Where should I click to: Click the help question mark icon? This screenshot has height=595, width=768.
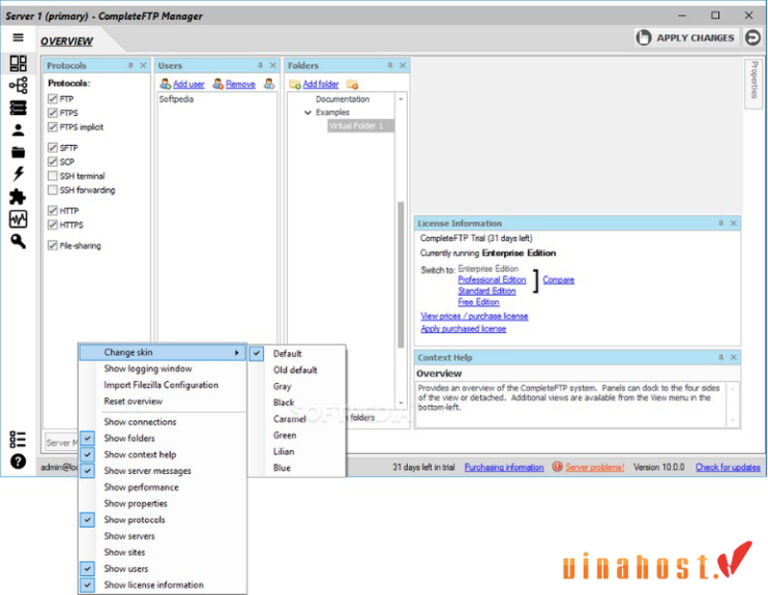coord(18,461)
